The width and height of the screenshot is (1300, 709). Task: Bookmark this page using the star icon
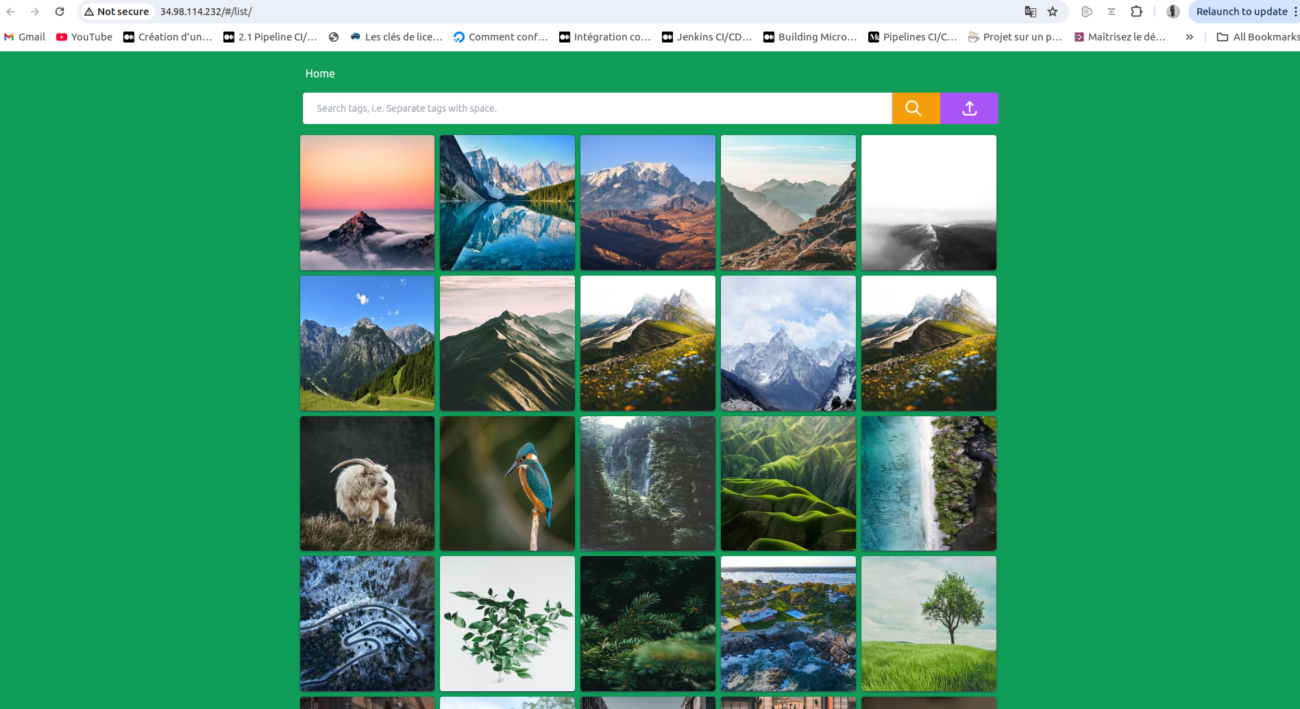1052,12
